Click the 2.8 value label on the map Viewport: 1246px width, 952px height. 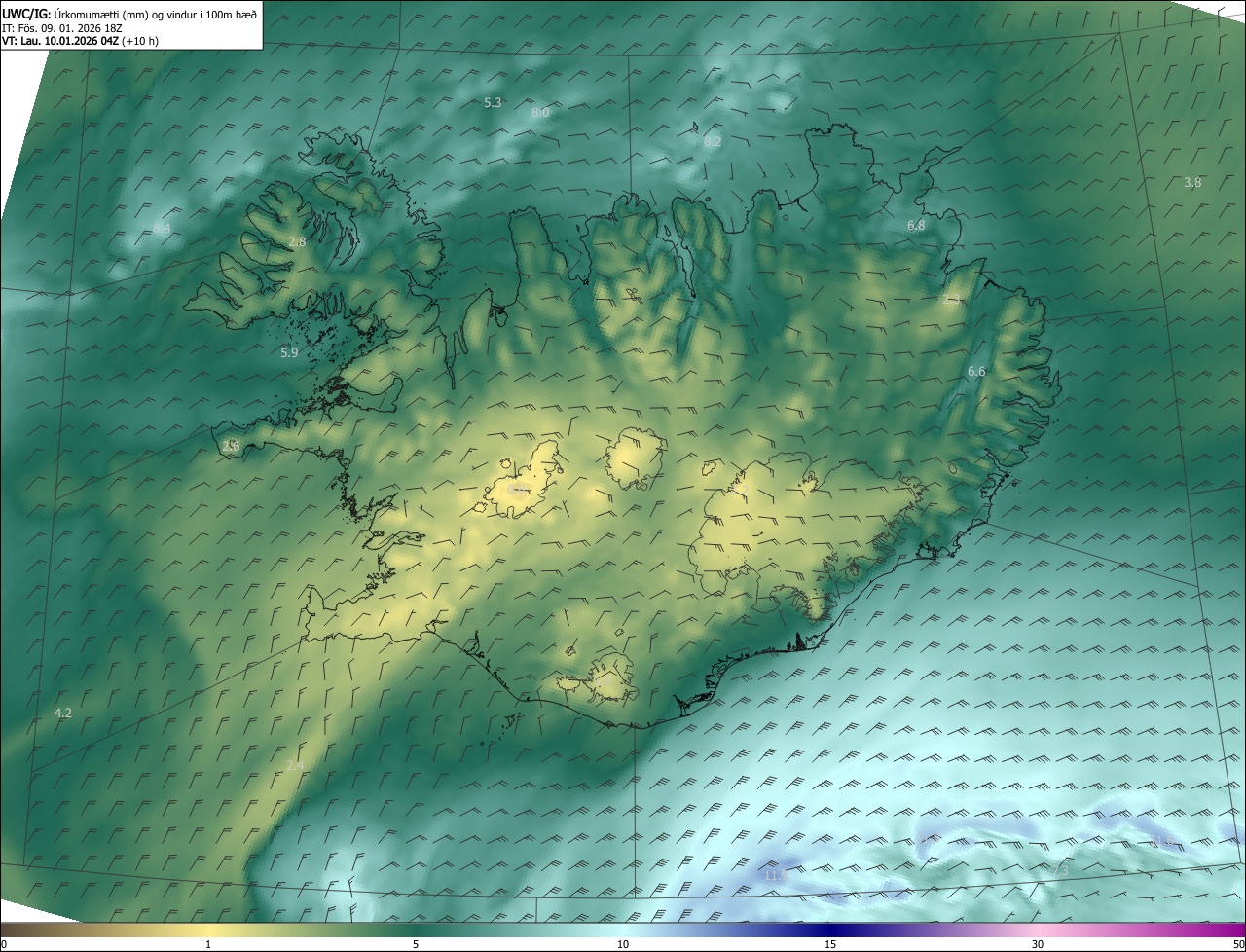pyautogui.click(x=297, y=241)
